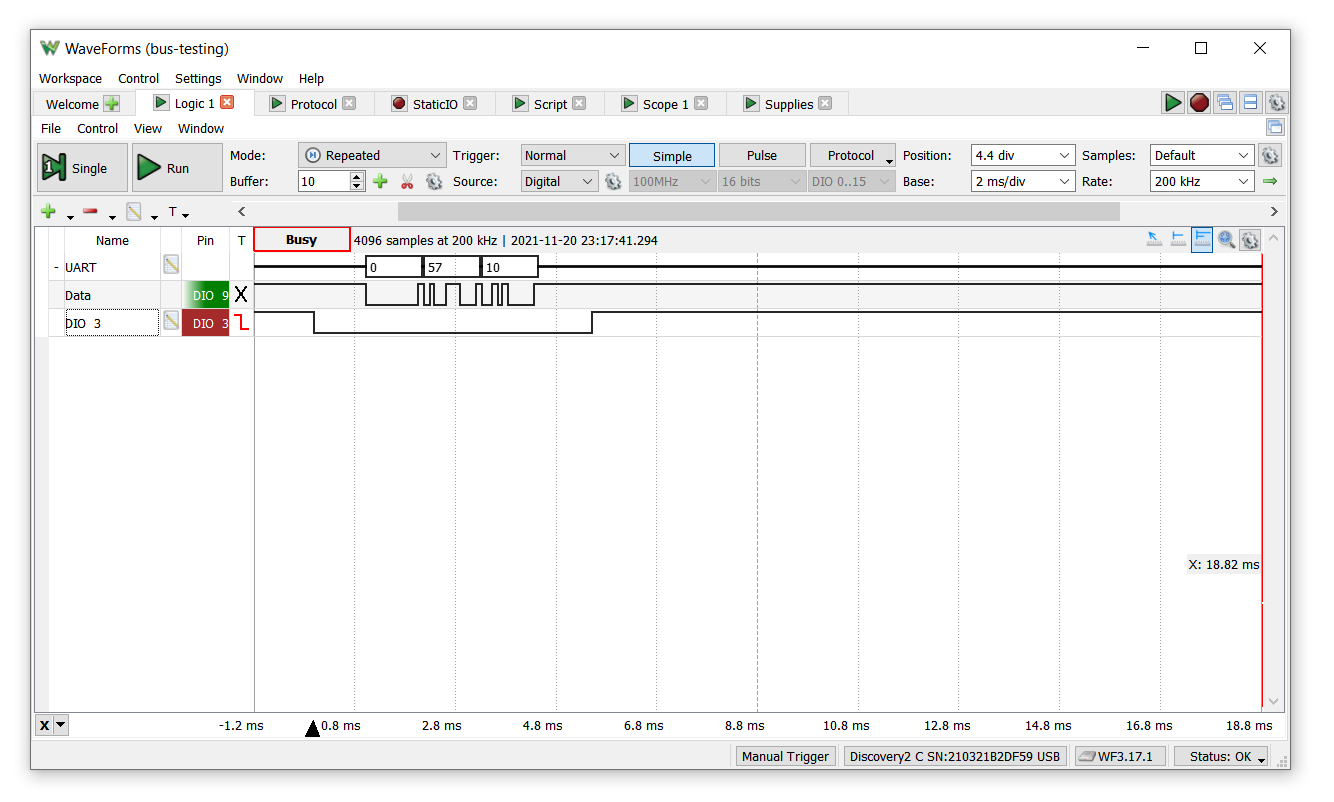Open the Mode dropdown showing Repeated
This screenshot has width=1334, height=802.
[372, 156]
